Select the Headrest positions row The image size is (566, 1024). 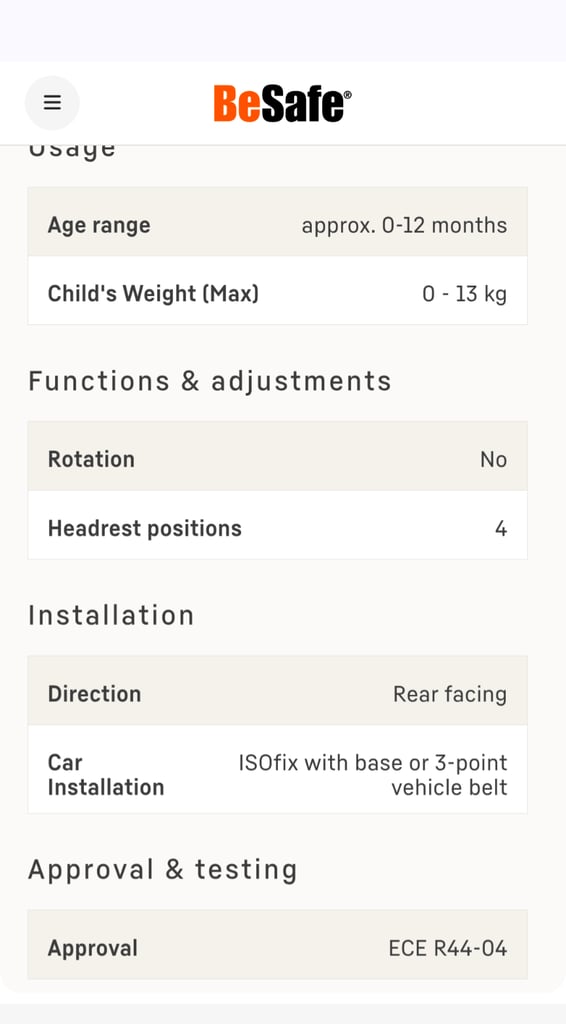coord(277,528)
